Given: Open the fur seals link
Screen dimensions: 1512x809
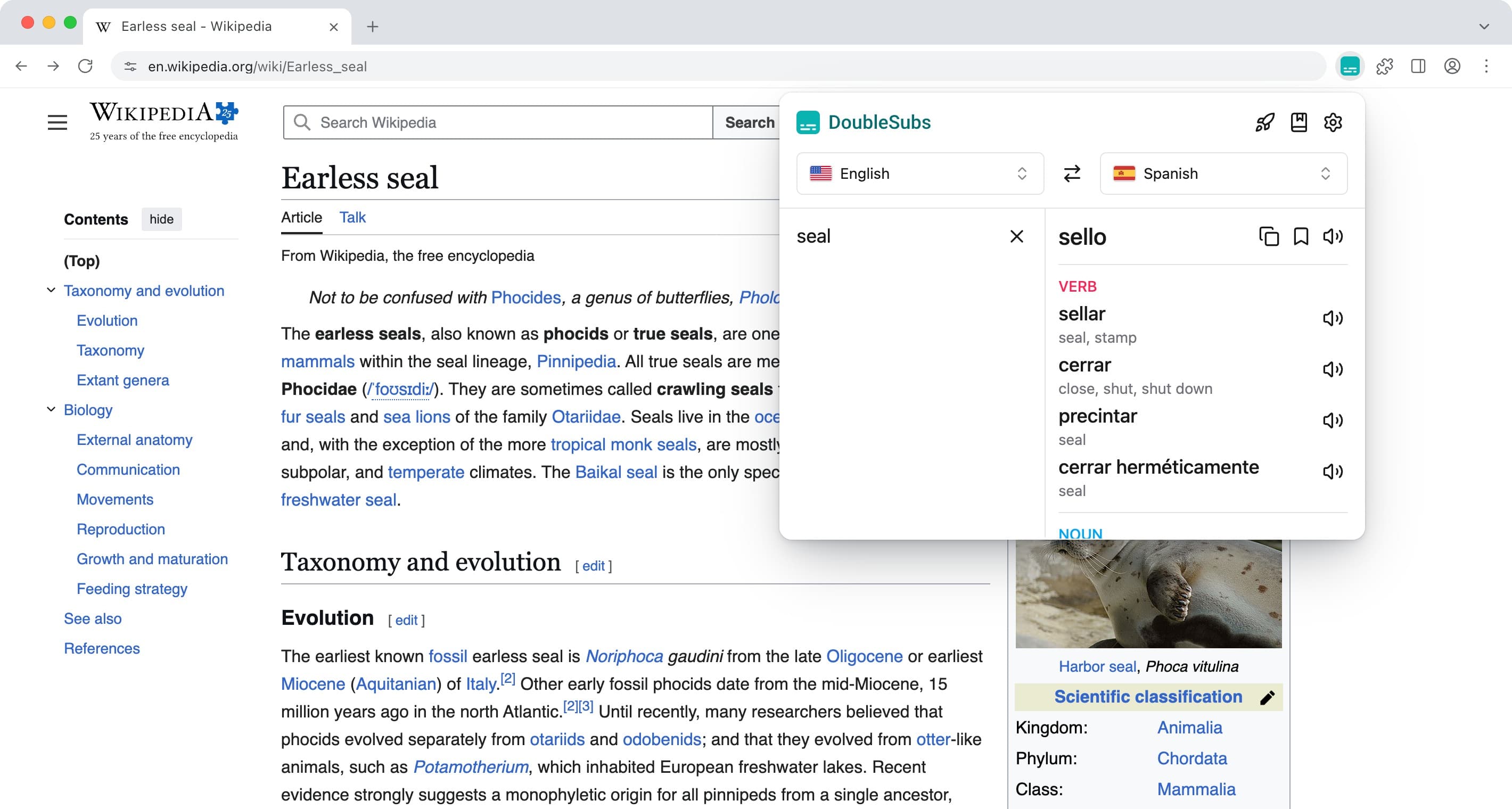Looking at the screenshot, I should [x=313, y=417].
